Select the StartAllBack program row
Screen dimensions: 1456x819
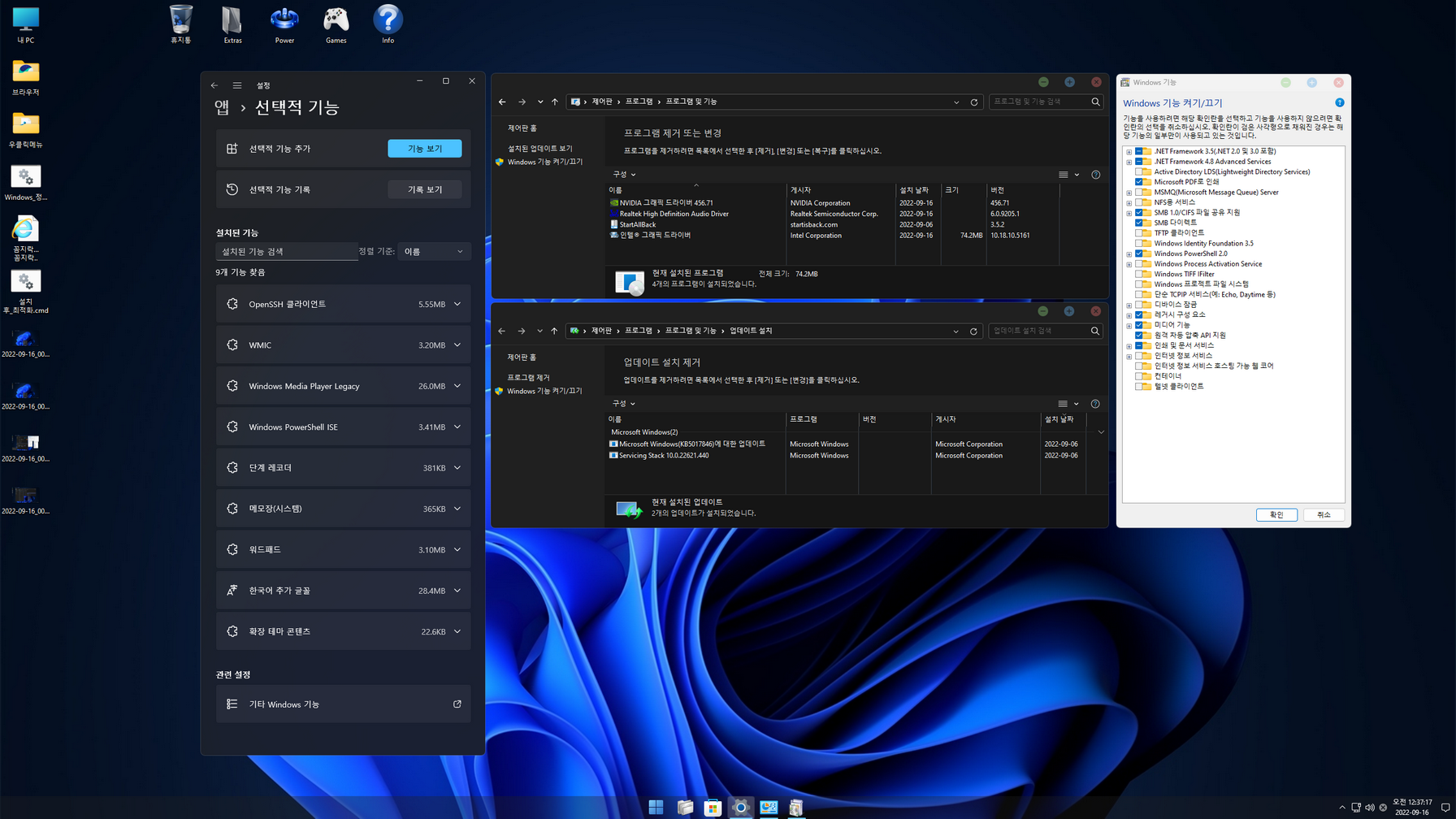click(x=833, y=225)
